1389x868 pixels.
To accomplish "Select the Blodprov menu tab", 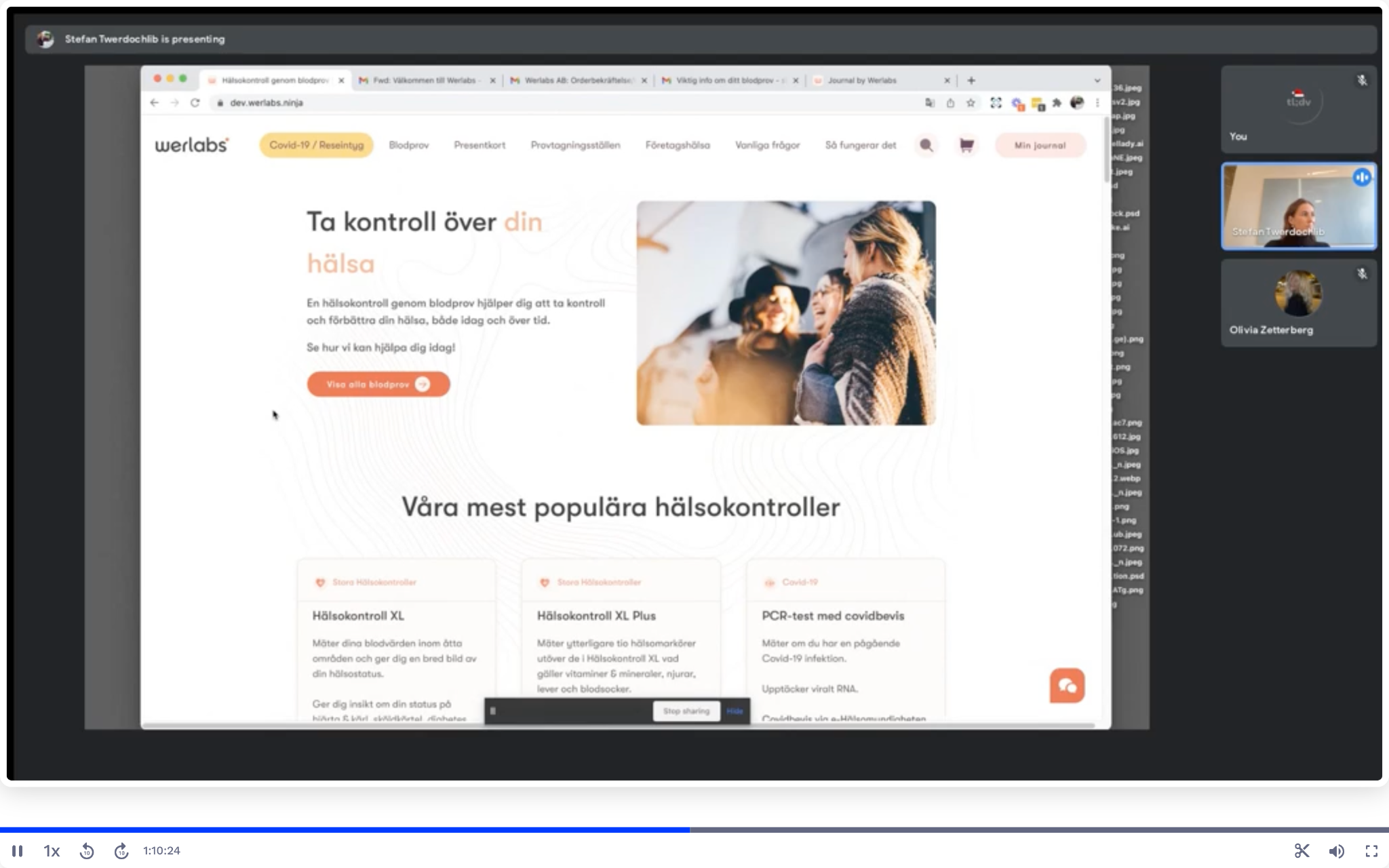I will click(x=409, y=145).
